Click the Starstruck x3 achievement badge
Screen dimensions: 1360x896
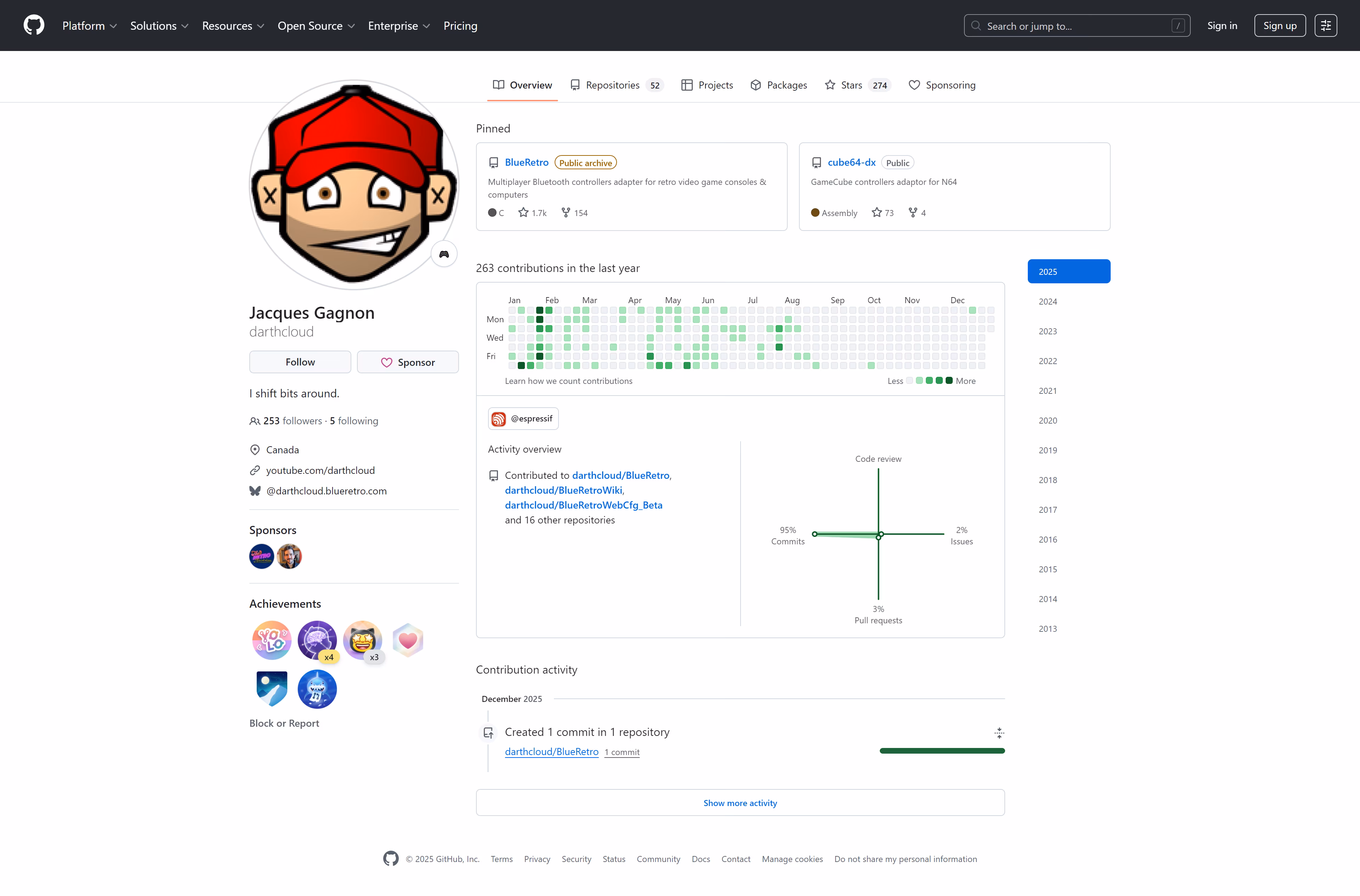coord(363,640)
